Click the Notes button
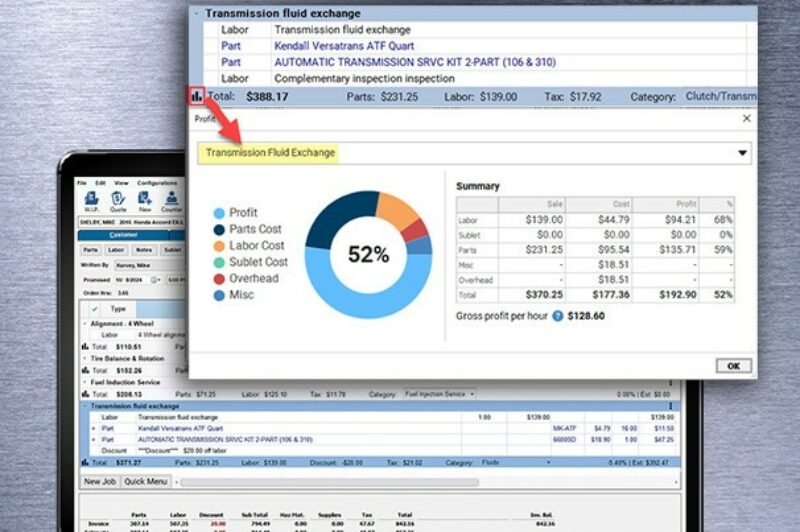This screenshot has width=800, height=532. click(x=144, y=250)
